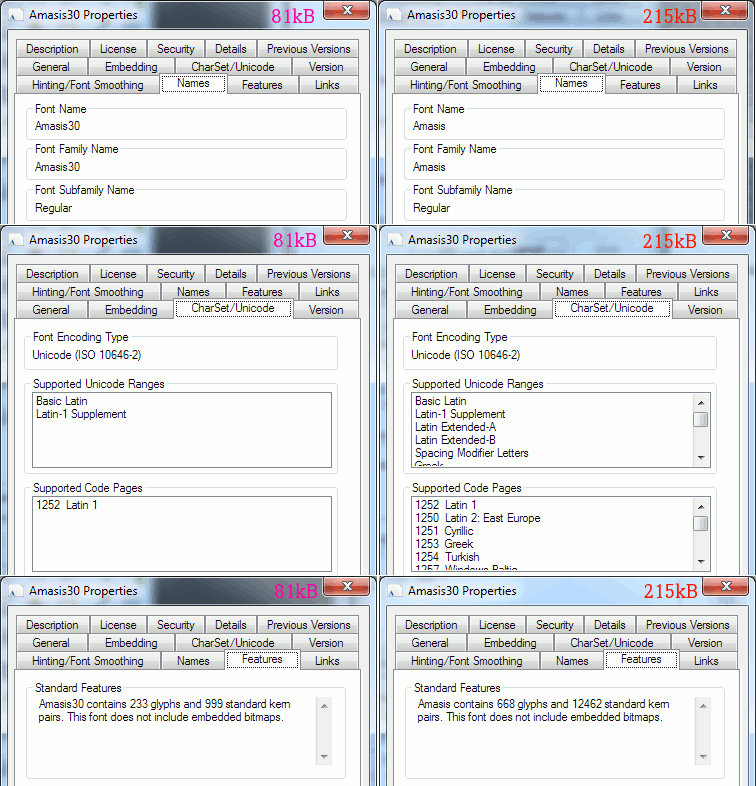Screen dimensions: 756x786
Task: Open the Embedding tab in the 215kB CharSet/Unicode window
Action: click(510, 310)
